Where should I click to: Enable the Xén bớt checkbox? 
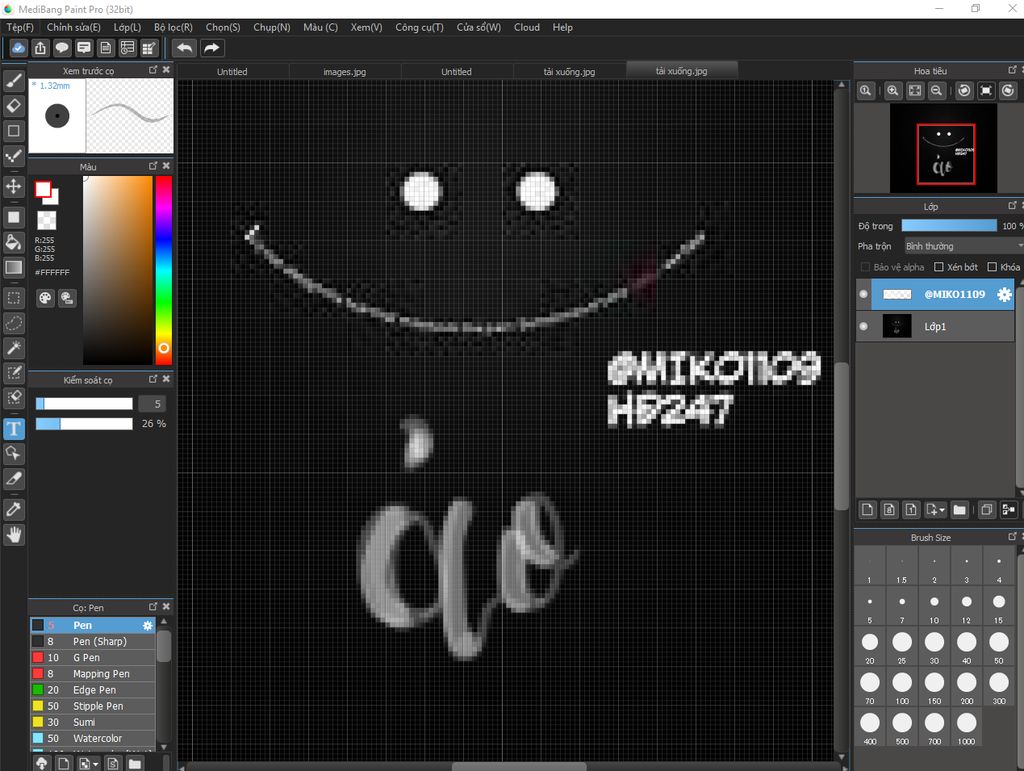(939, 267)
